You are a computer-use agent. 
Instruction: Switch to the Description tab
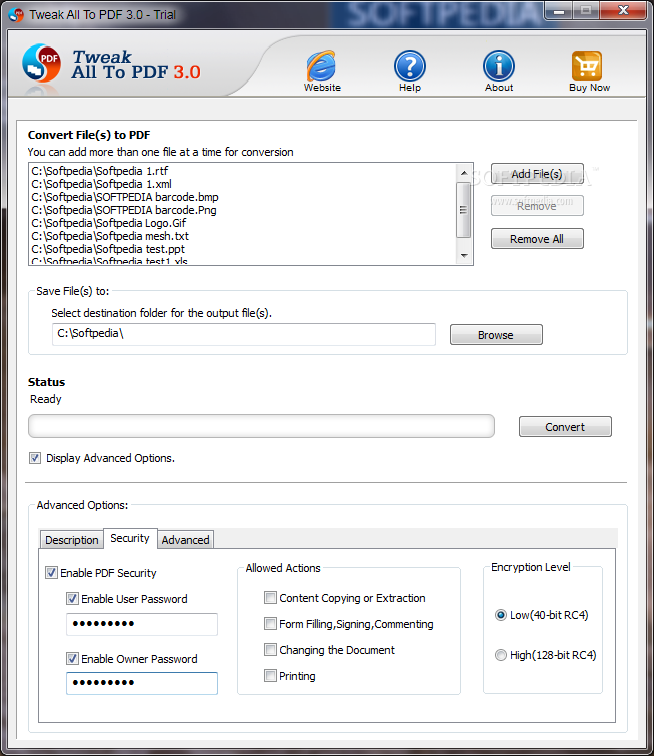coord(71,540)
